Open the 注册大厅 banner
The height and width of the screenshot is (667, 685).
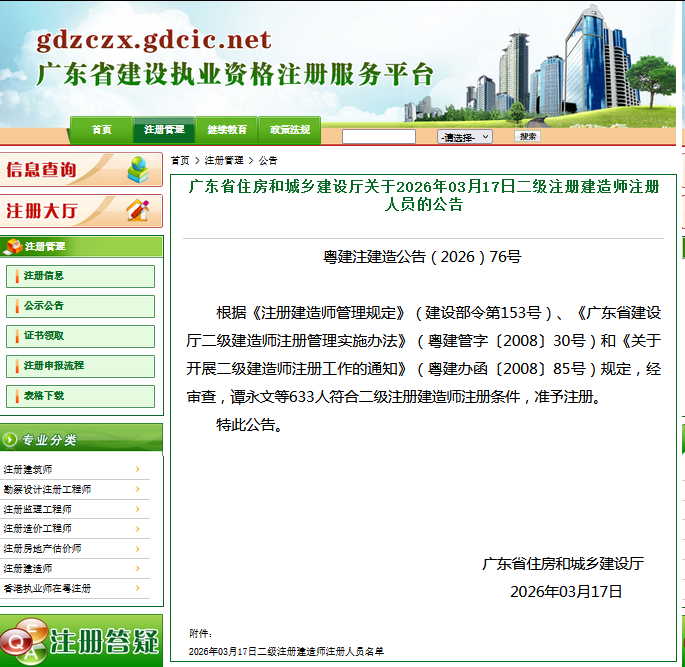tap(81, 211)
